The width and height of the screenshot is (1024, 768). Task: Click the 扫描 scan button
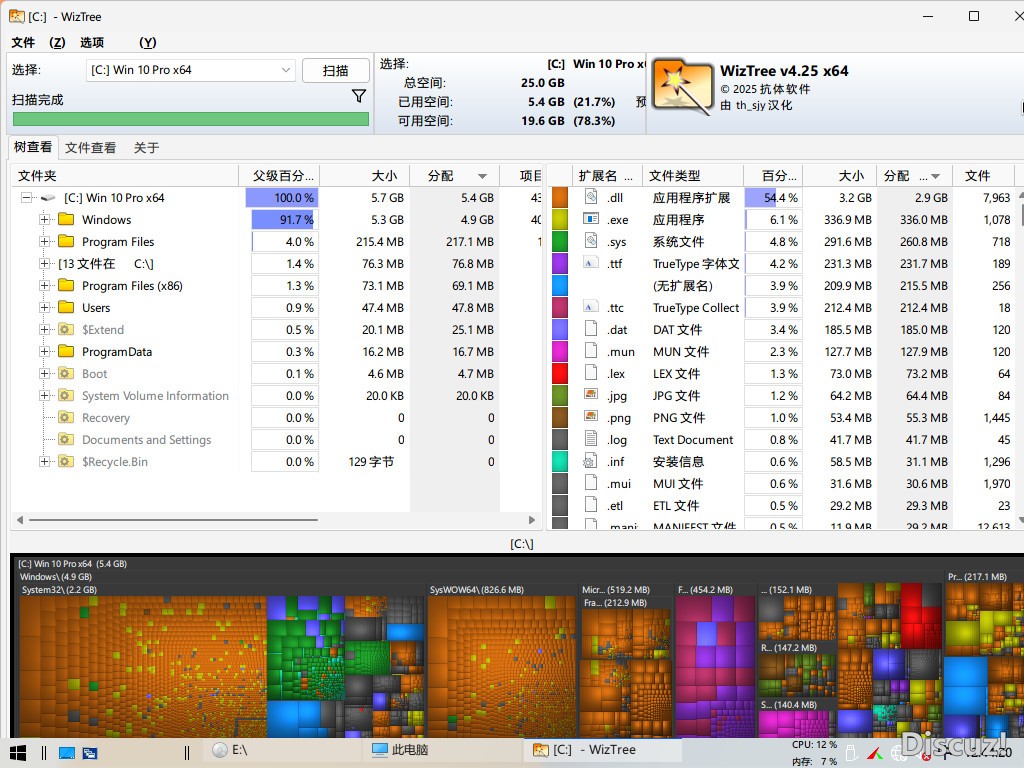pos(336,71)
